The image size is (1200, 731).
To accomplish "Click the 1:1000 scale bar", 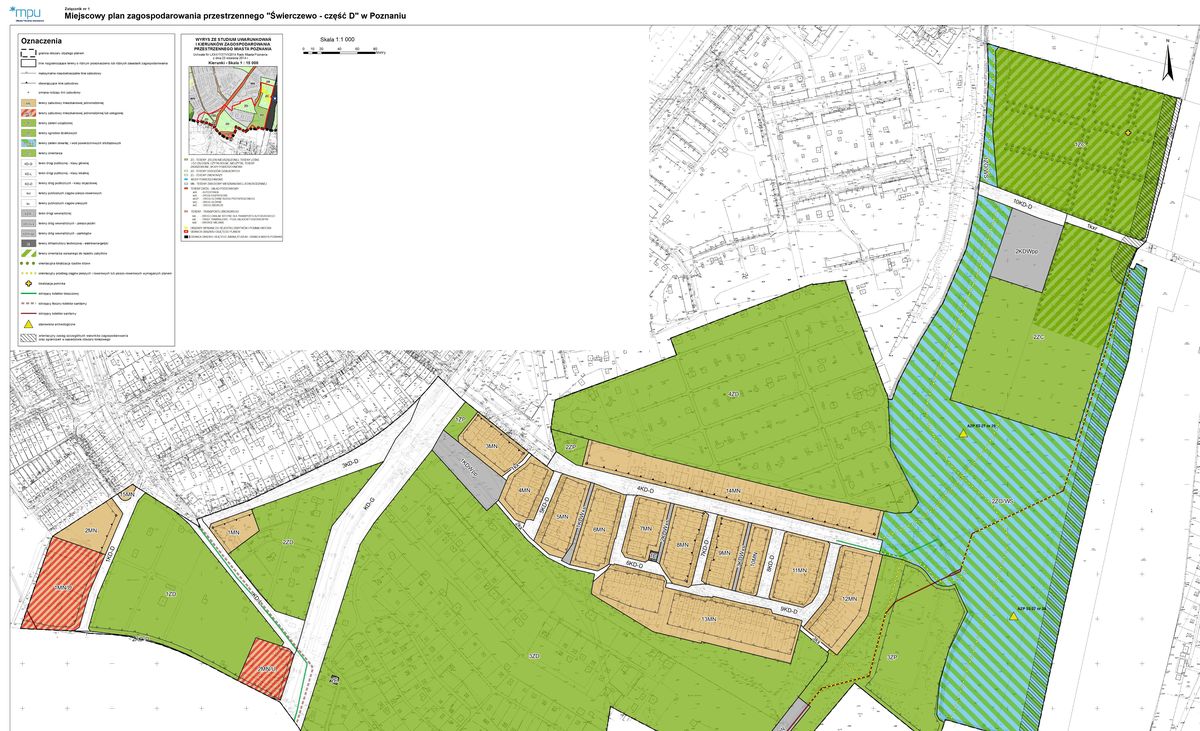I will point(340,51).
